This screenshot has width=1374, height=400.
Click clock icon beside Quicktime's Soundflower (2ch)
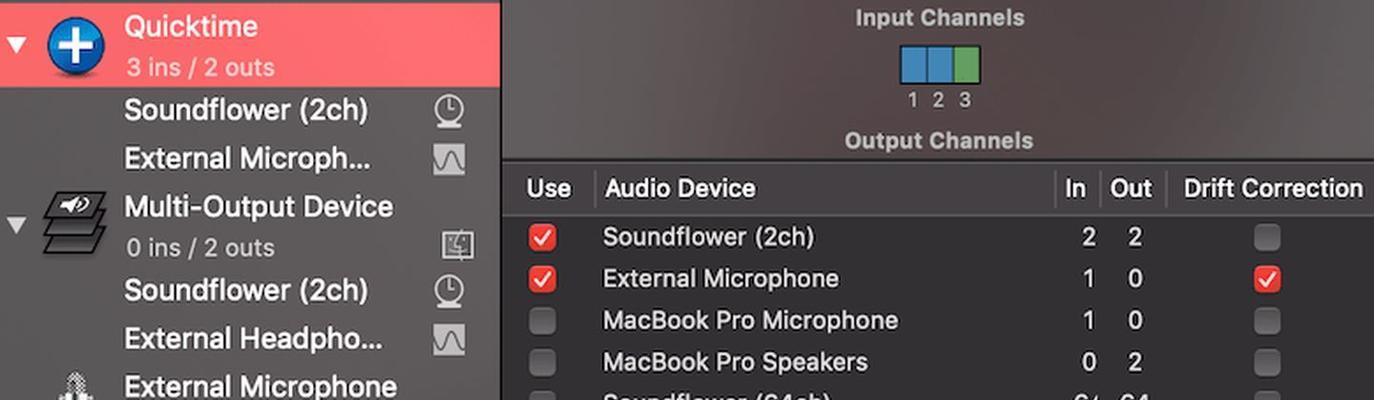449,111
